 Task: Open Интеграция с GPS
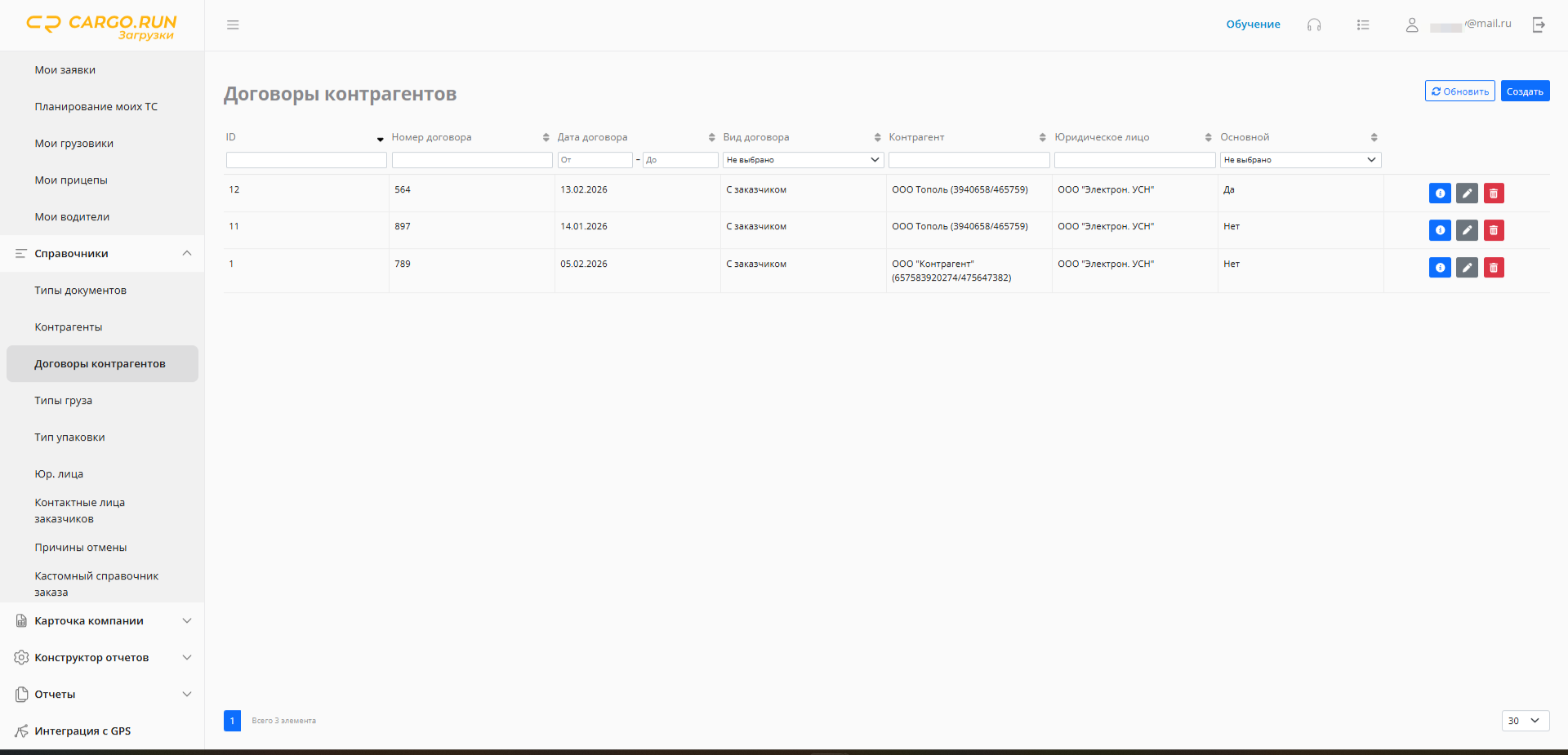click(x=82, y=731)
